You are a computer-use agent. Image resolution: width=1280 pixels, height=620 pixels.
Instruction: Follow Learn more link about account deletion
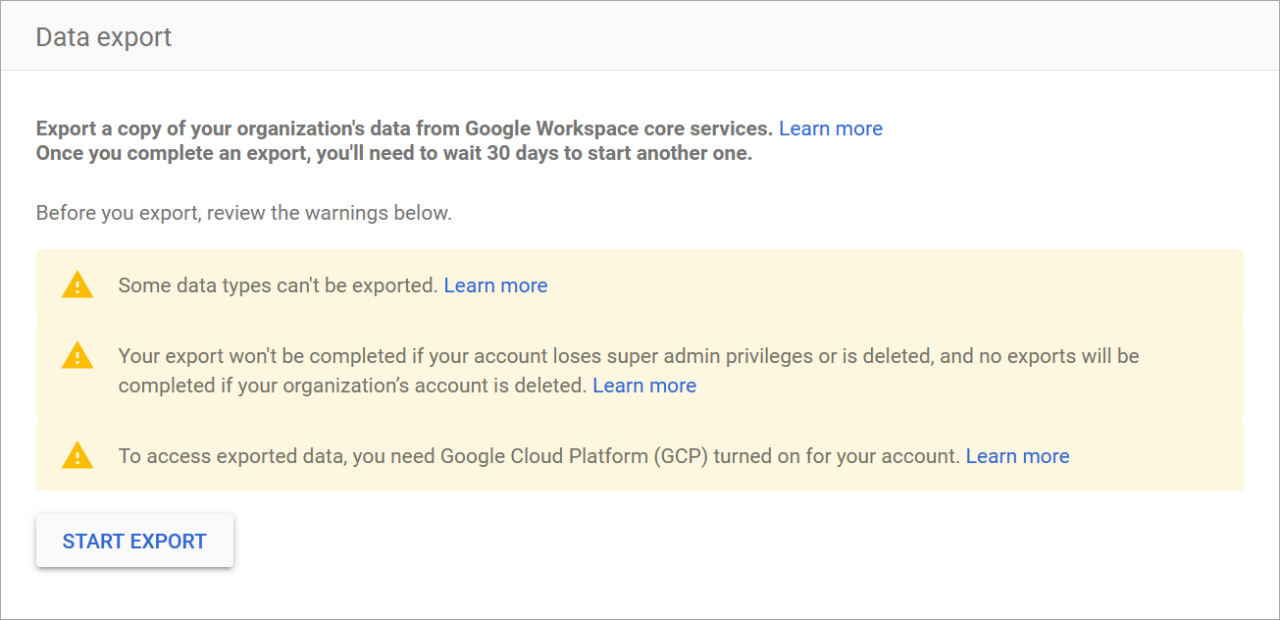click(644, 385)
